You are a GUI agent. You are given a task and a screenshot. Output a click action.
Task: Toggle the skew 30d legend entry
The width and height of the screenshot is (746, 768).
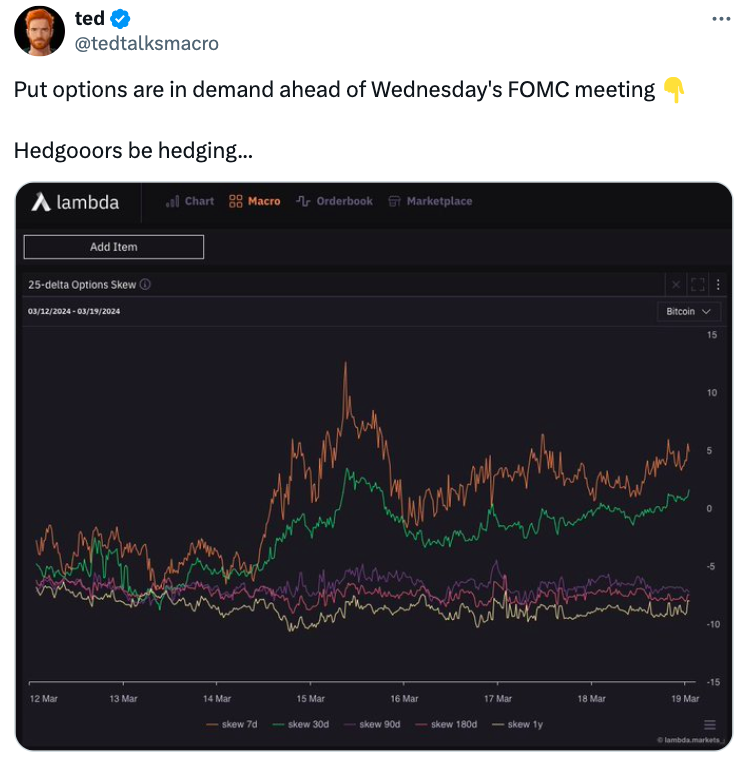pyautogui.click(x=301, y=724)
